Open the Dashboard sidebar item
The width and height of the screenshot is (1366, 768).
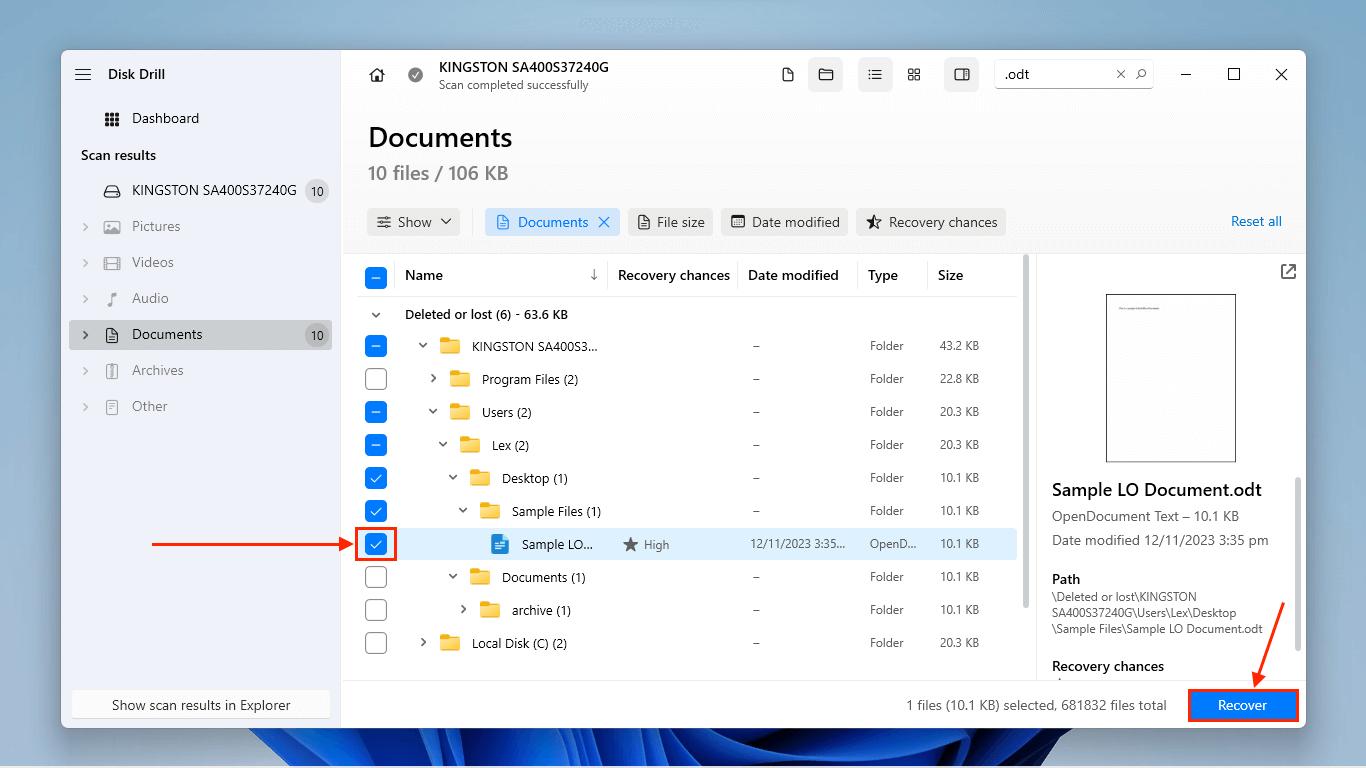click(200, 118)
